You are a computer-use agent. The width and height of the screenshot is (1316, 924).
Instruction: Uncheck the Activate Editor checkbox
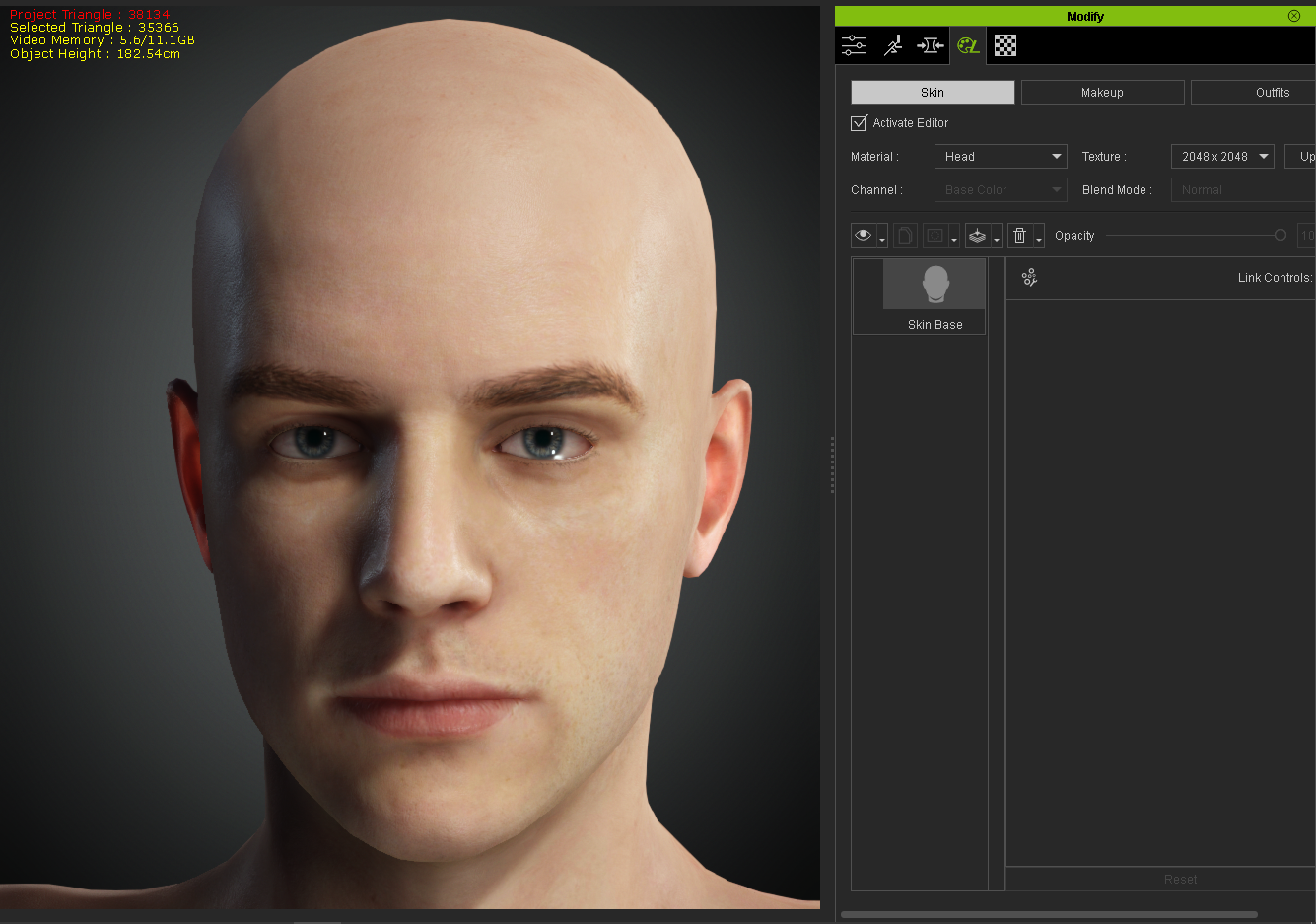(x=859, y=123)
